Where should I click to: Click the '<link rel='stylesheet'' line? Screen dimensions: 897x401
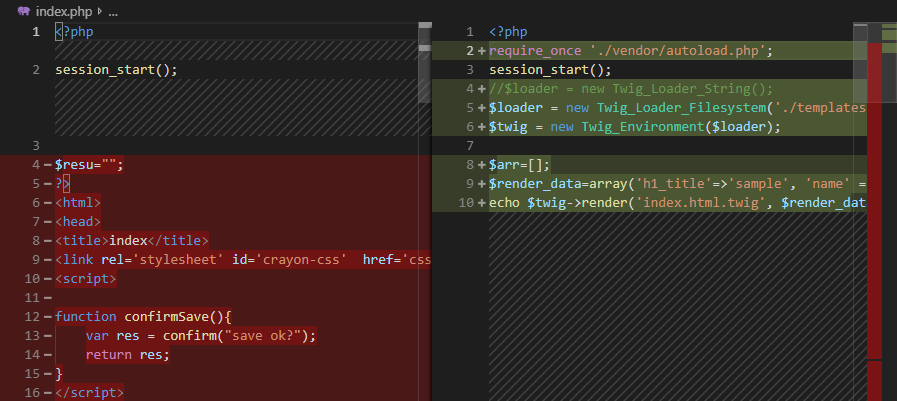(x=243, y=260)
